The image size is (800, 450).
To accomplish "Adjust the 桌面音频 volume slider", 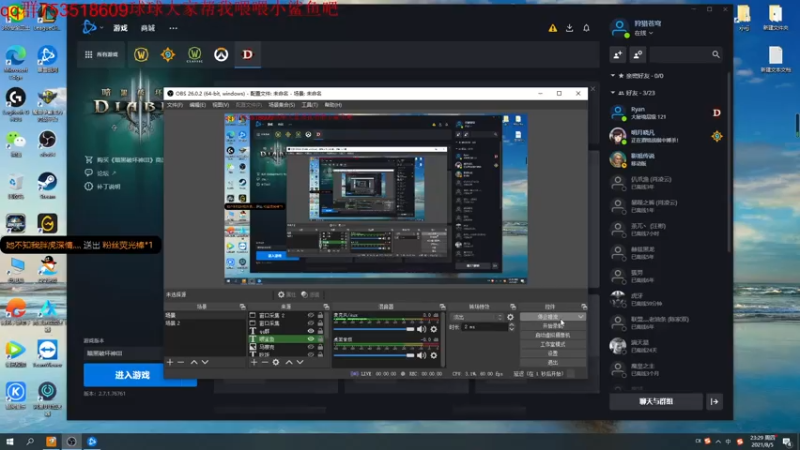I will pos(373,355).
